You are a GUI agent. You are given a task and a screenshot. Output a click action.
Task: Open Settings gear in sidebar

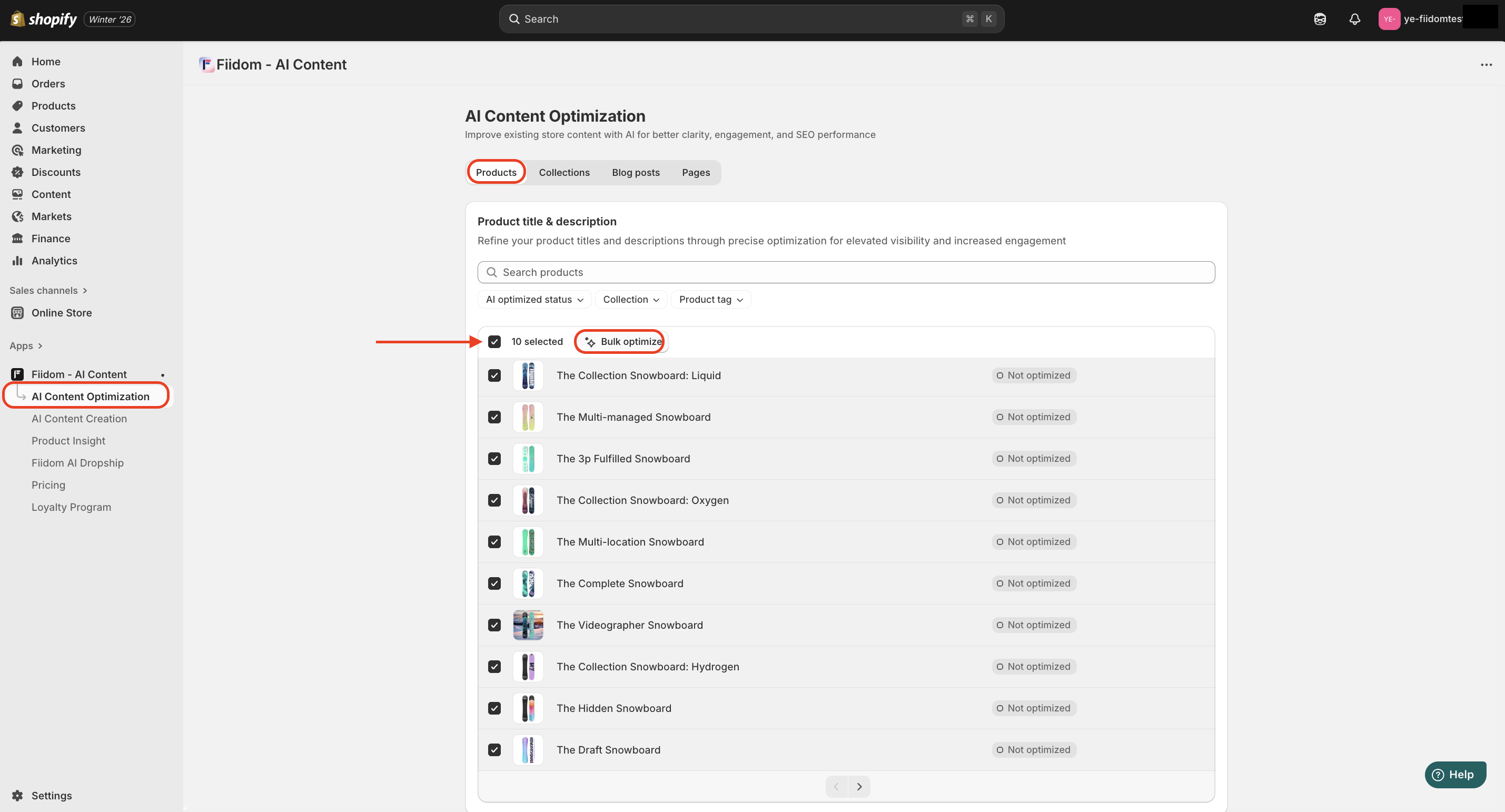pos(17,795)
